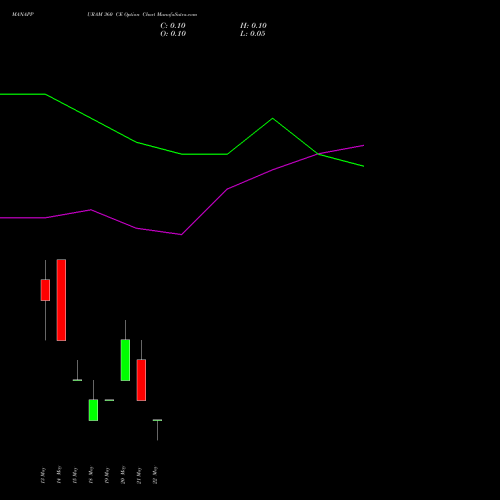The width and height of the screenshot is (500, 500).
Task: Click the '22 May' date label
Action: click(x=155, y=475)
